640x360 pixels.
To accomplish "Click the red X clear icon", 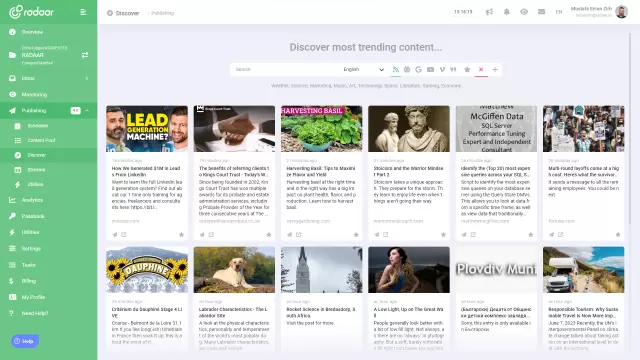I will [x=481, y=69].
